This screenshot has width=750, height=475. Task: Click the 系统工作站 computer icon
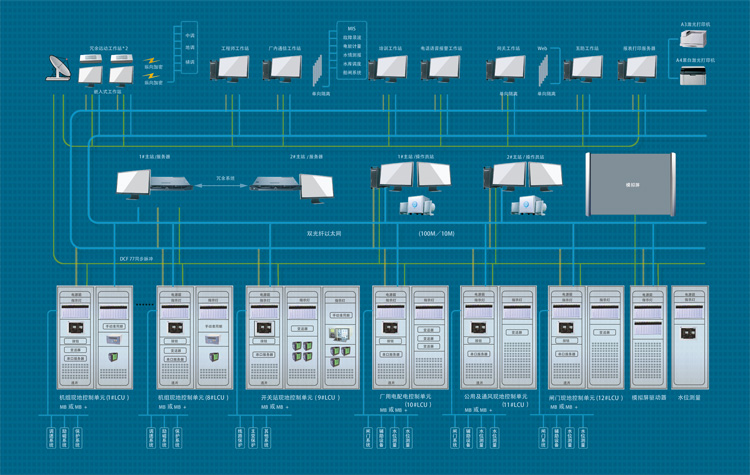(x=582, y=68)
